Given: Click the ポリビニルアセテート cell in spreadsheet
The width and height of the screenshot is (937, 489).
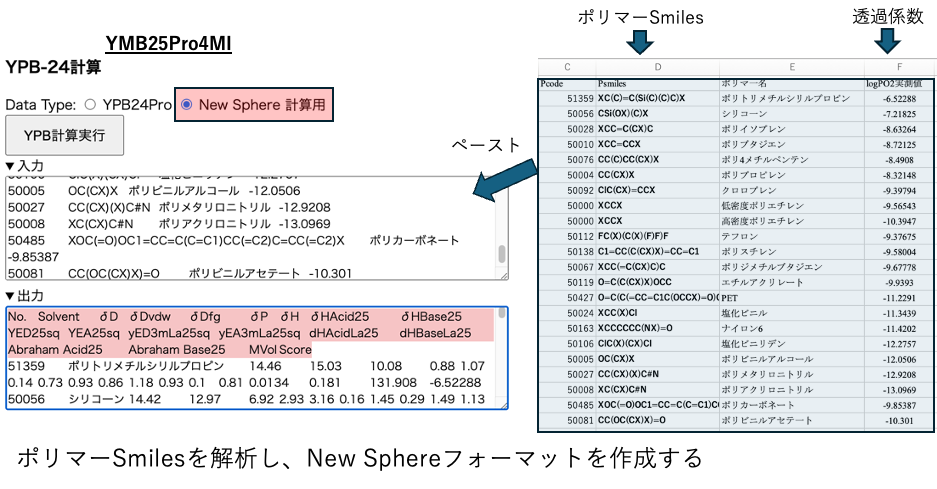Looking at the screenshot, I should [x=792, y=420].
